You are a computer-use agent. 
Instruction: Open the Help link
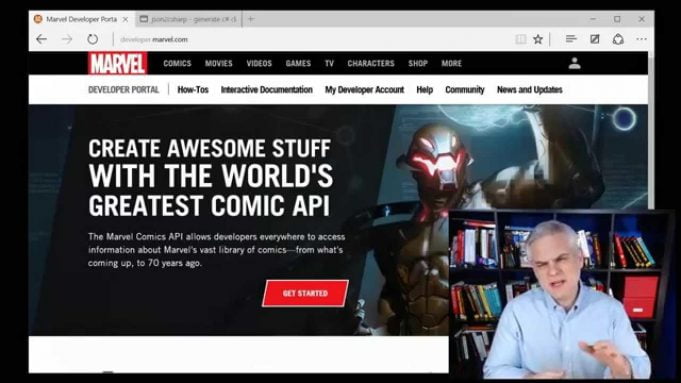[x=425, y=90]
